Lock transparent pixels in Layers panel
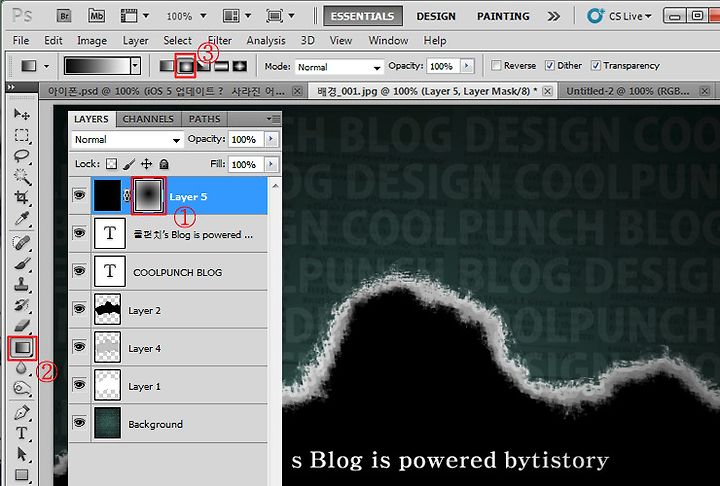The height and width of the screenshot is (486, 720). [111, 164]
